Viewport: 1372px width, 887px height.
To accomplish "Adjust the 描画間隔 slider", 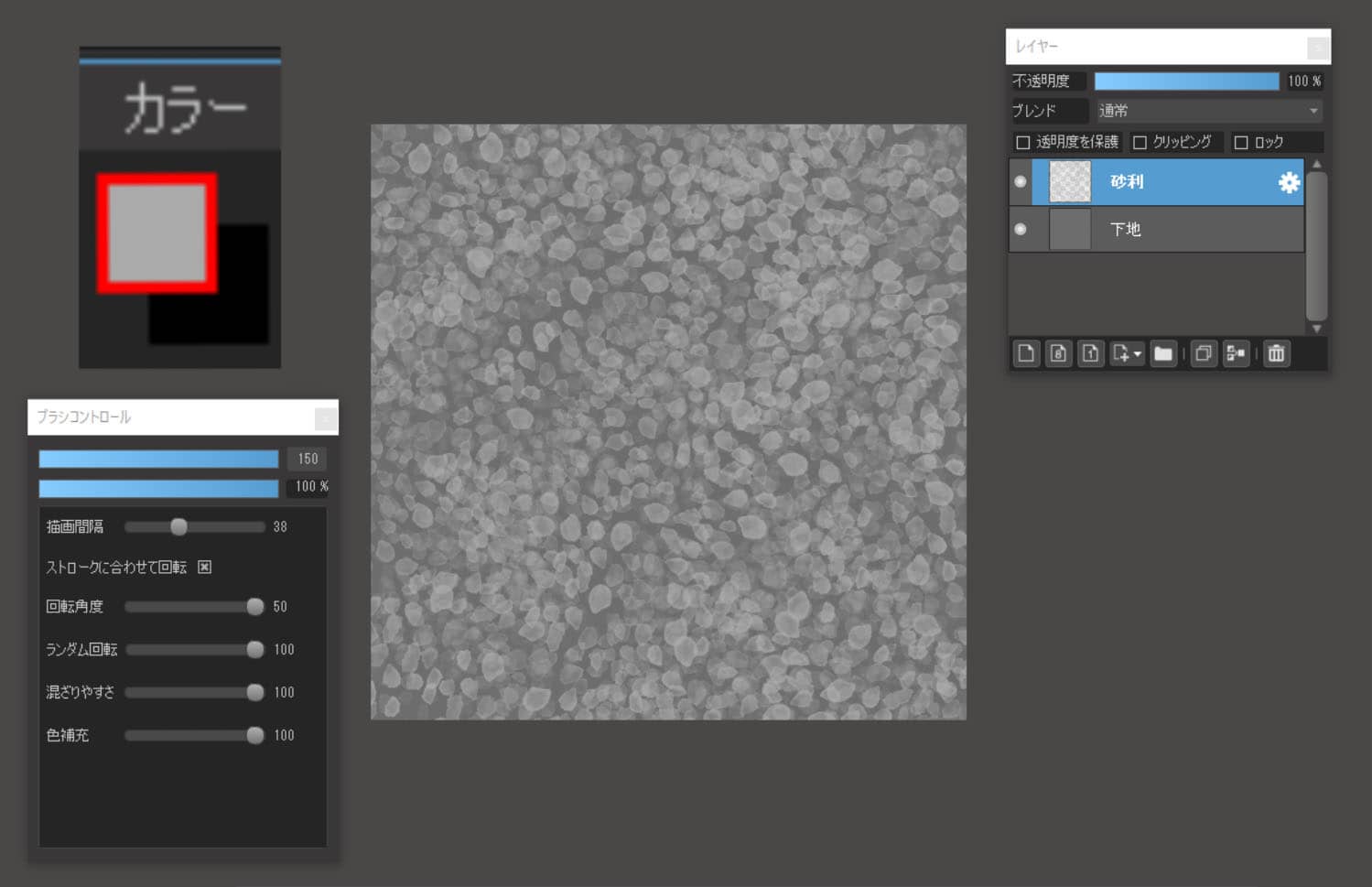I will [179, 526].
